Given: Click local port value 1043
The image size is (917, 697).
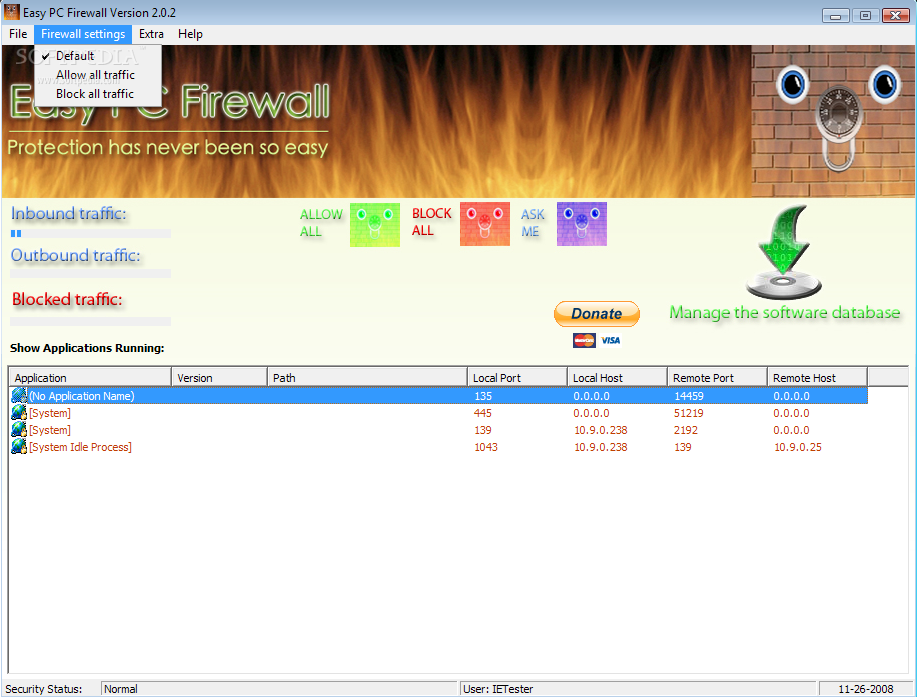Looking at the screenshot, I should pos(486,447).
